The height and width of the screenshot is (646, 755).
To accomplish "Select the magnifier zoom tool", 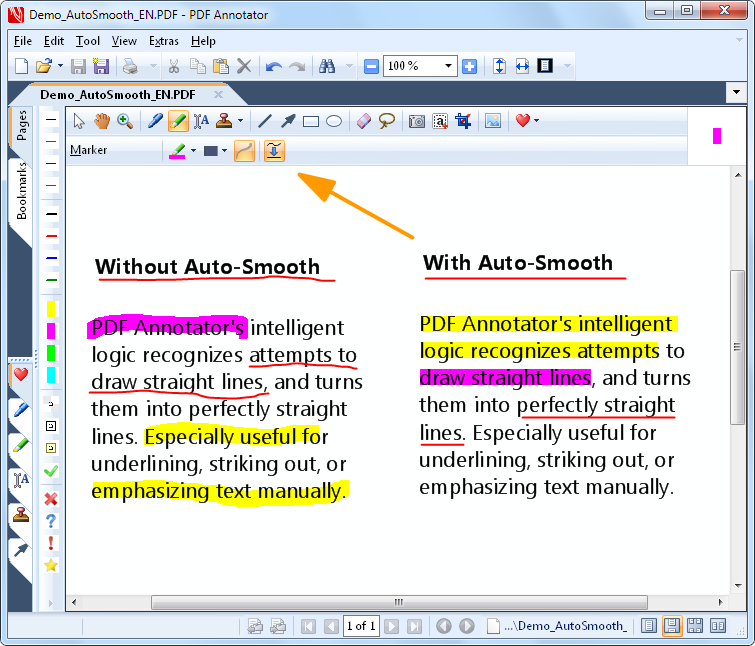I will [125, 121].
